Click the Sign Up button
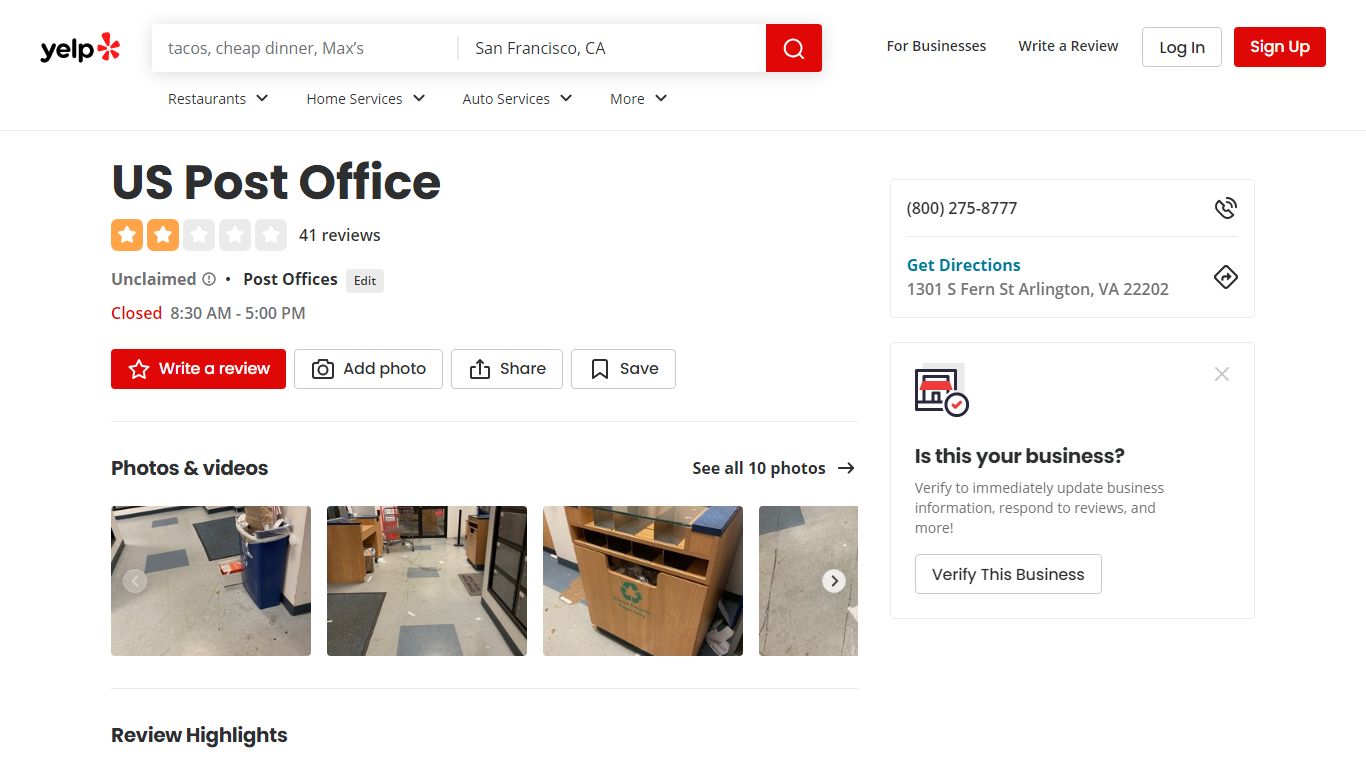Screen dimensions: 1366x768 1280,47
